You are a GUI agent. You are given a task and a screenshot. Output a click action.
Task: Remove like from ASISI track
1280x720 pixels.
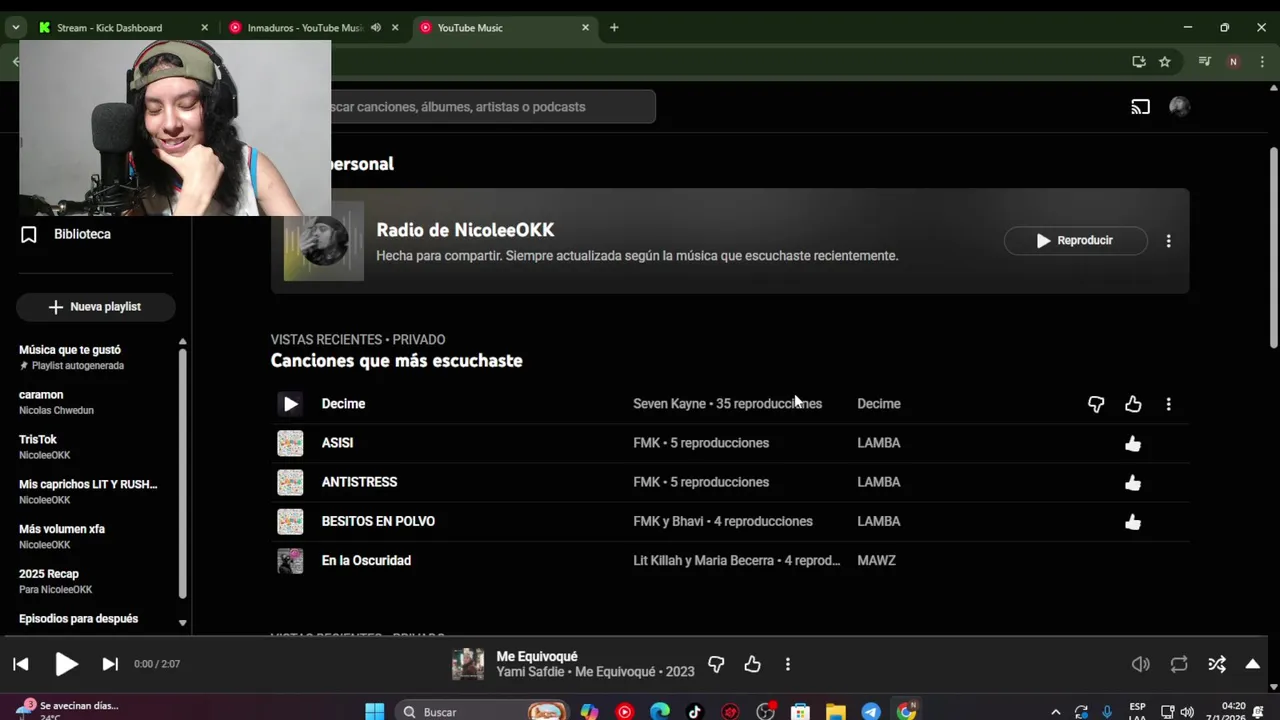tap(1133, 443)
